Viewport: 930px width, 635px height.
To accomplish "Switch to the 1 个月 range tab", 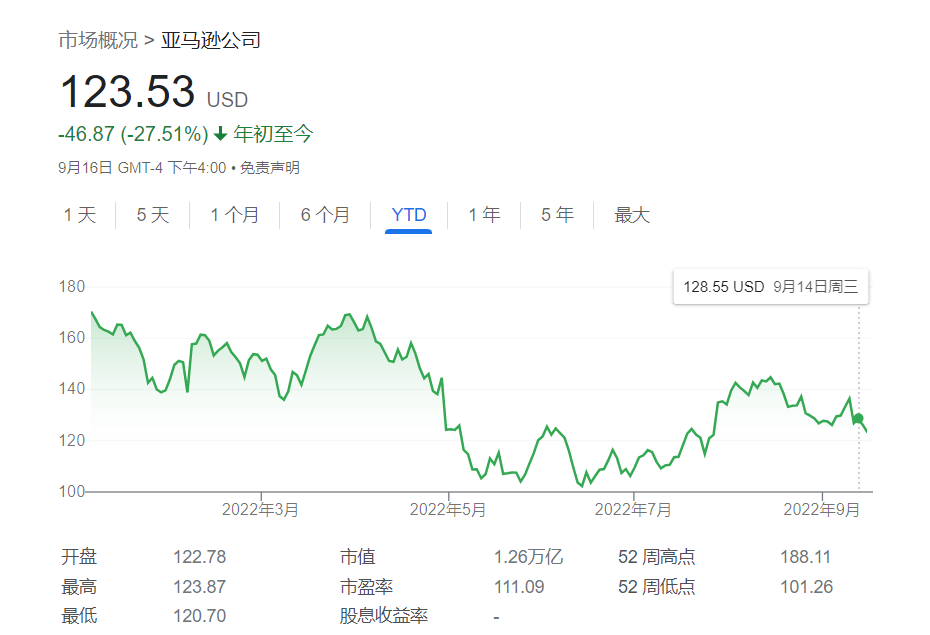I will pyautogui.click(x=235, y=215).
